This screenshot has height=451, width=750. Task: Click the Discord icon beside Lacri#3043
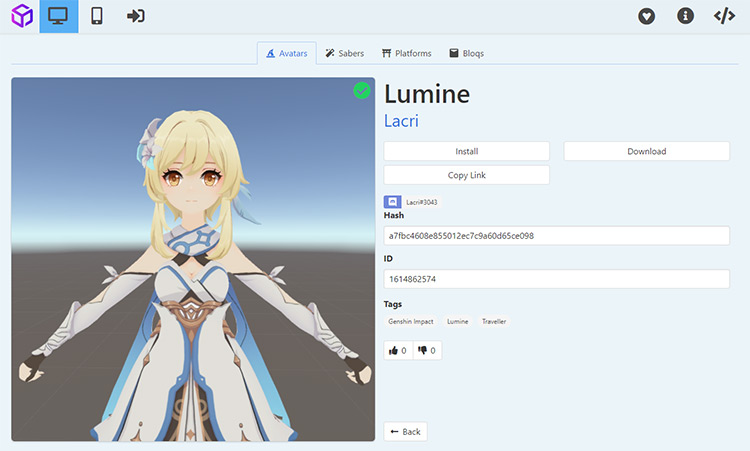point(393,202)
